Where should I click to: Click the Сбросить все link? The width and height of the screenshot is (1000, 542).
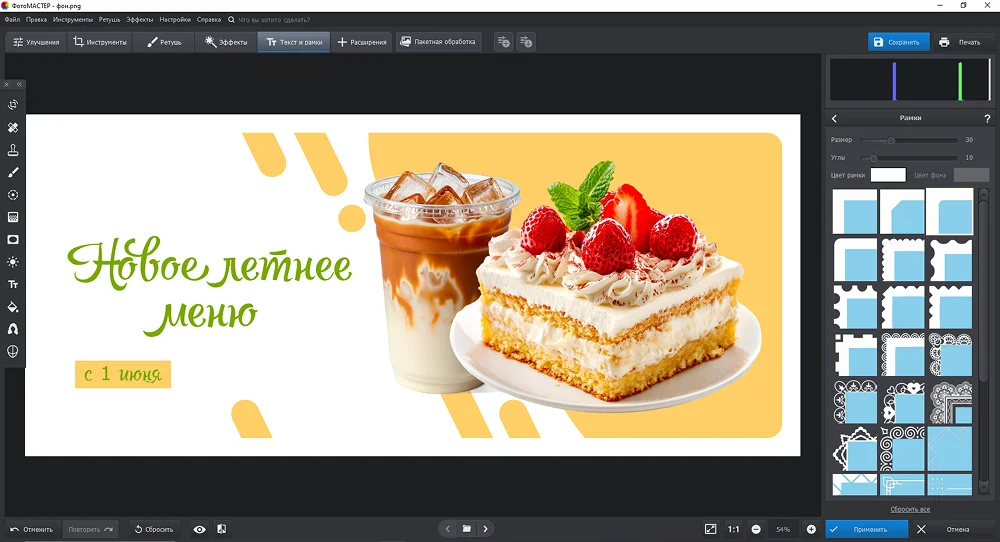[x=909, y=509]
